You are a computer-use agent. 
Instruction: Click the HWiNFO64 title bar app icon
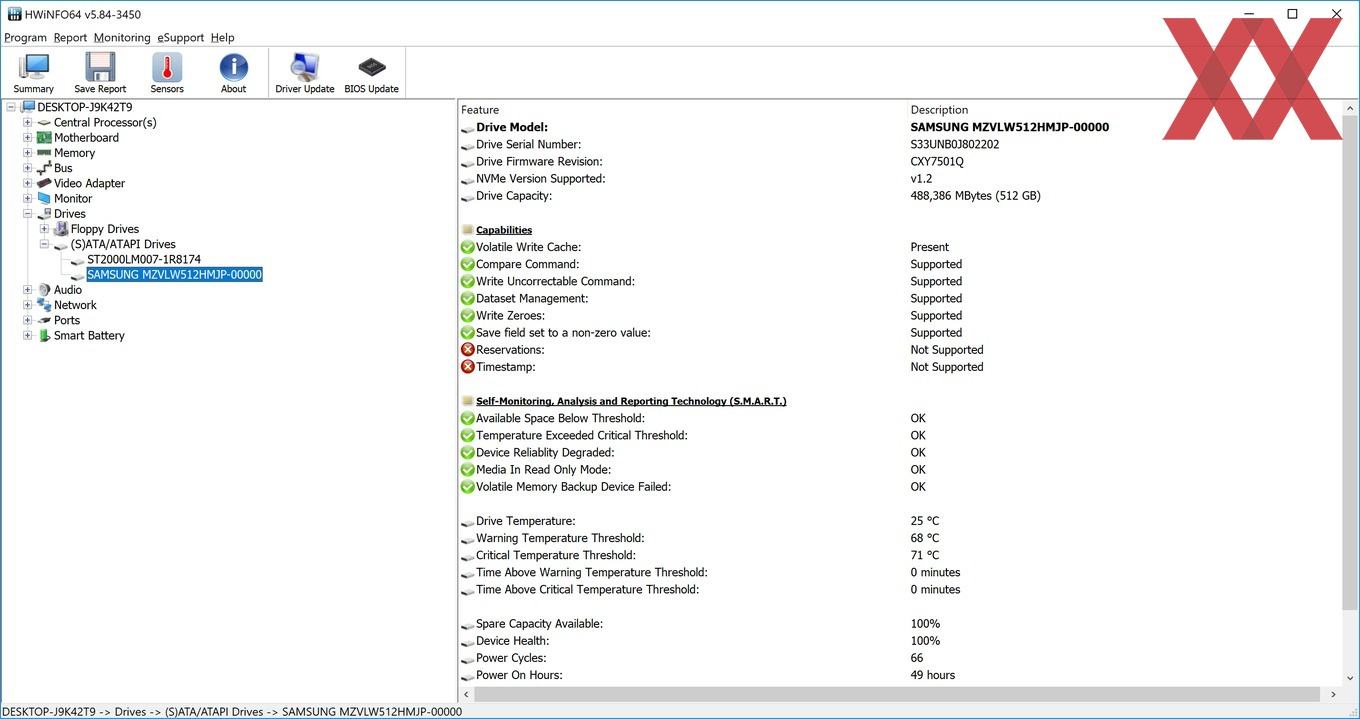click(14, 14)
